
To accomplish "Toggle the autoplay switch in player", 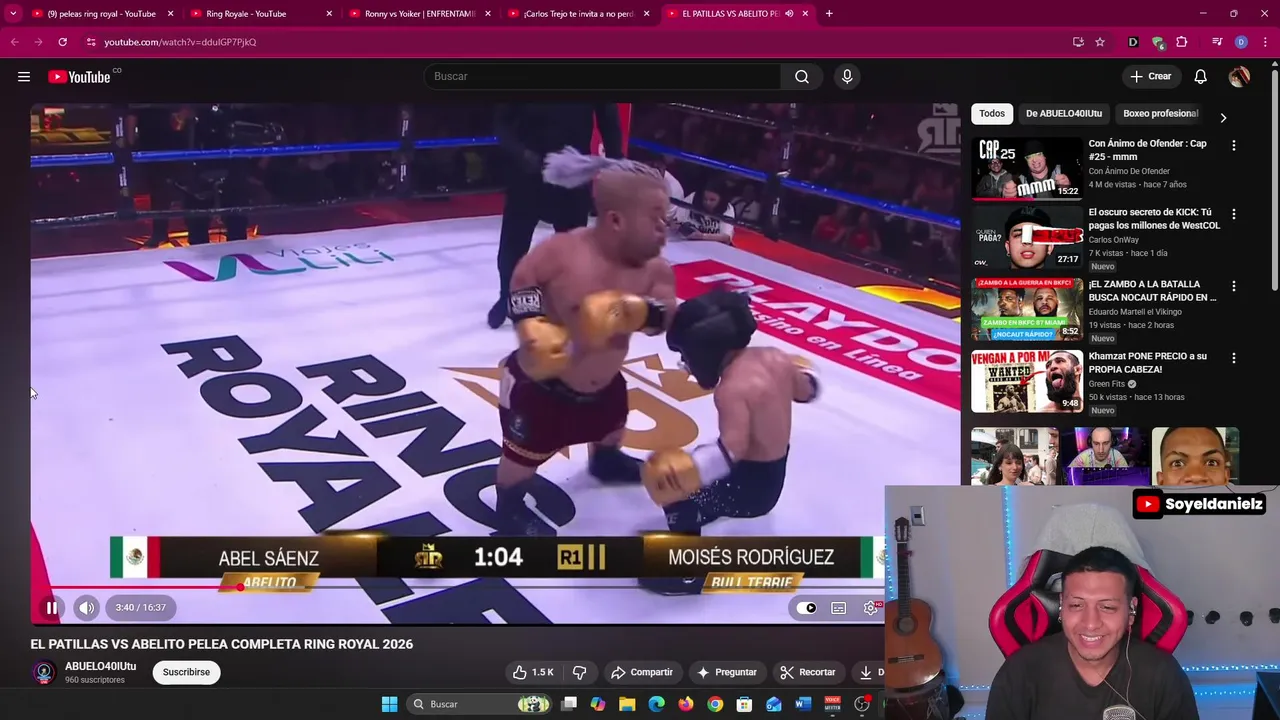I will click(x=806, y=608).
